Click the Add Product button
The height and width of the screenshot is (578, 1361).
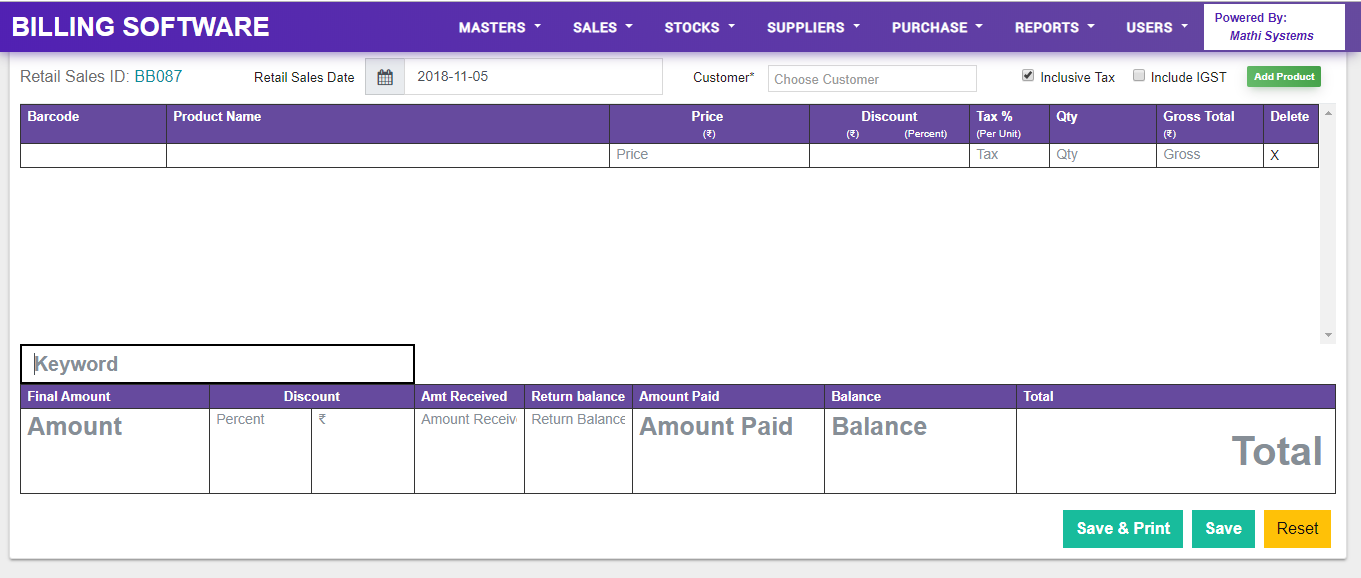1283,76
